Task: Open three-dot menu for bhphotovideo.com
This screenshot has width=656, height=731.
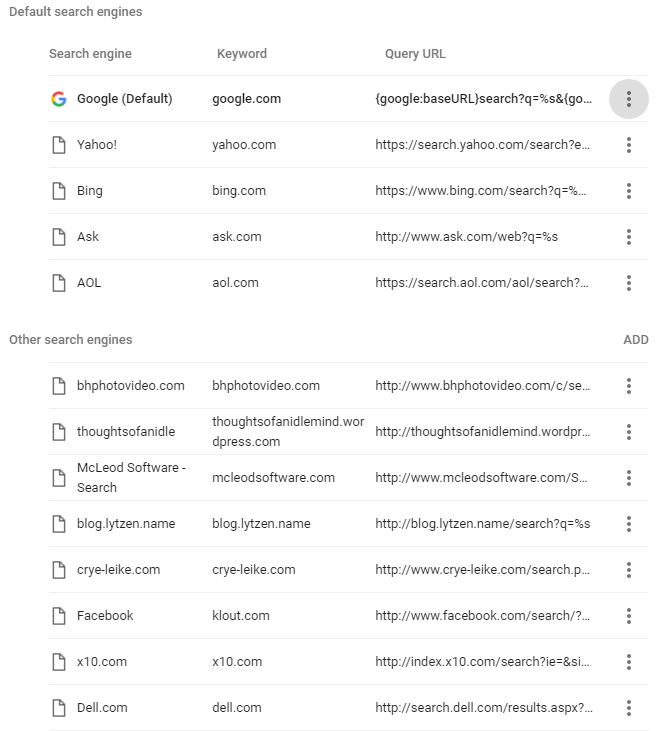Action: pos(629,386)
